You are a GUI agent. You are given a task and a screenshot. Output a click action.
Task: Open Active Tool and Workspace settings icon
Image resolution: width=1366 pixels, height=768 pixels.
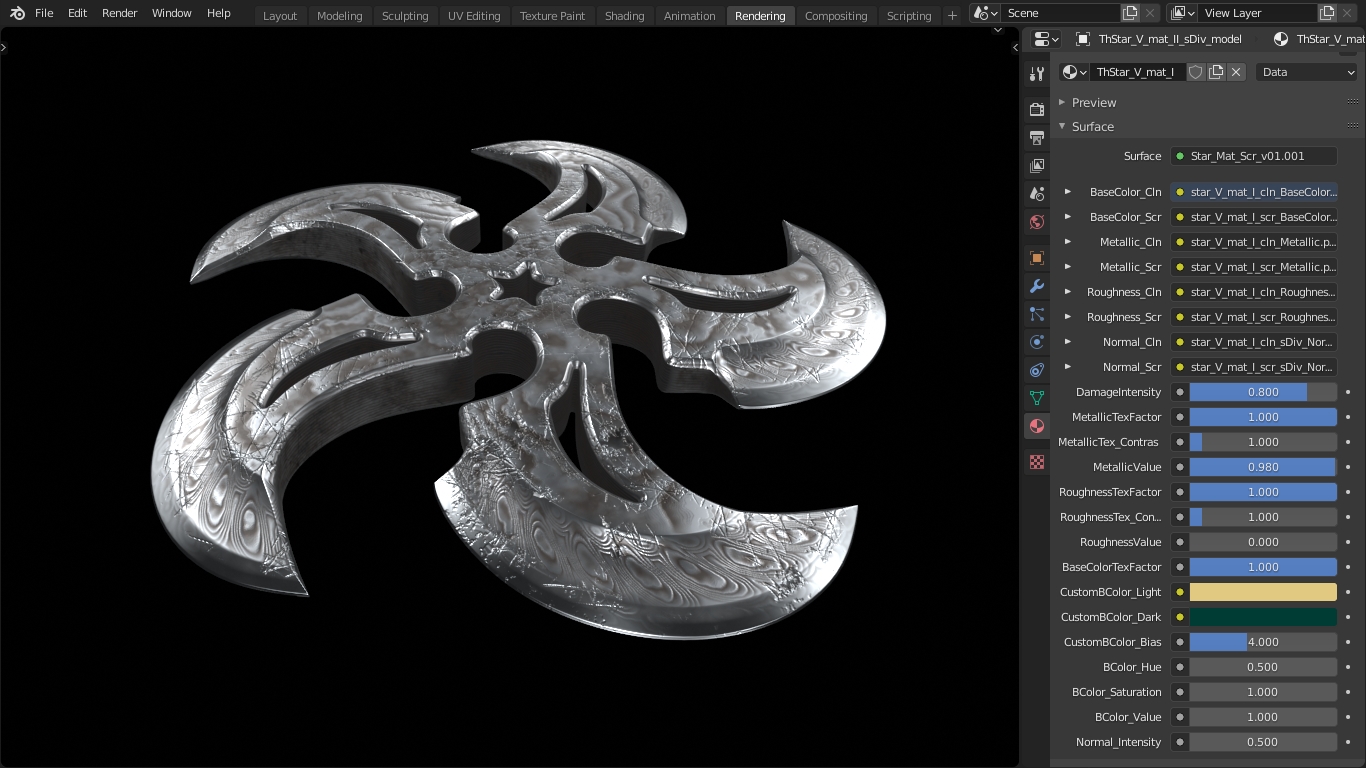[1037, 75]
